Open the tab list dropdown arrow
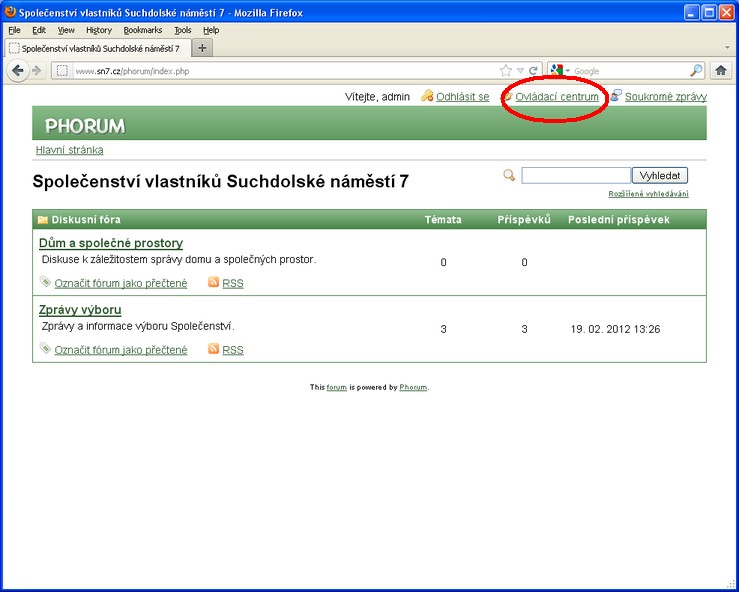This screenshot has height=592, width=739. (x=727, y=48)
